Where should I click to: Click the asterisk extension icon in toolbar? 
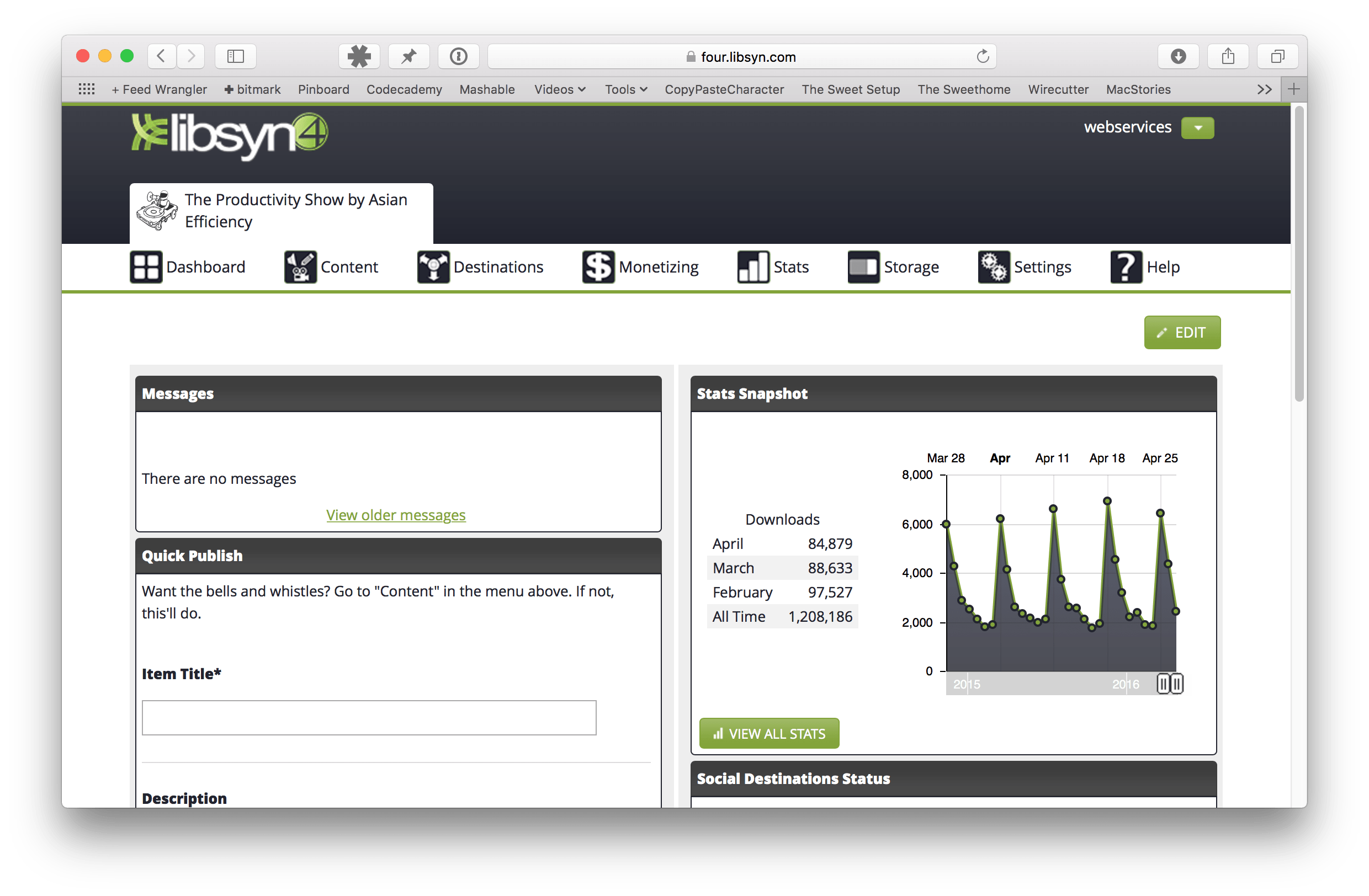[x=359, y=56]
